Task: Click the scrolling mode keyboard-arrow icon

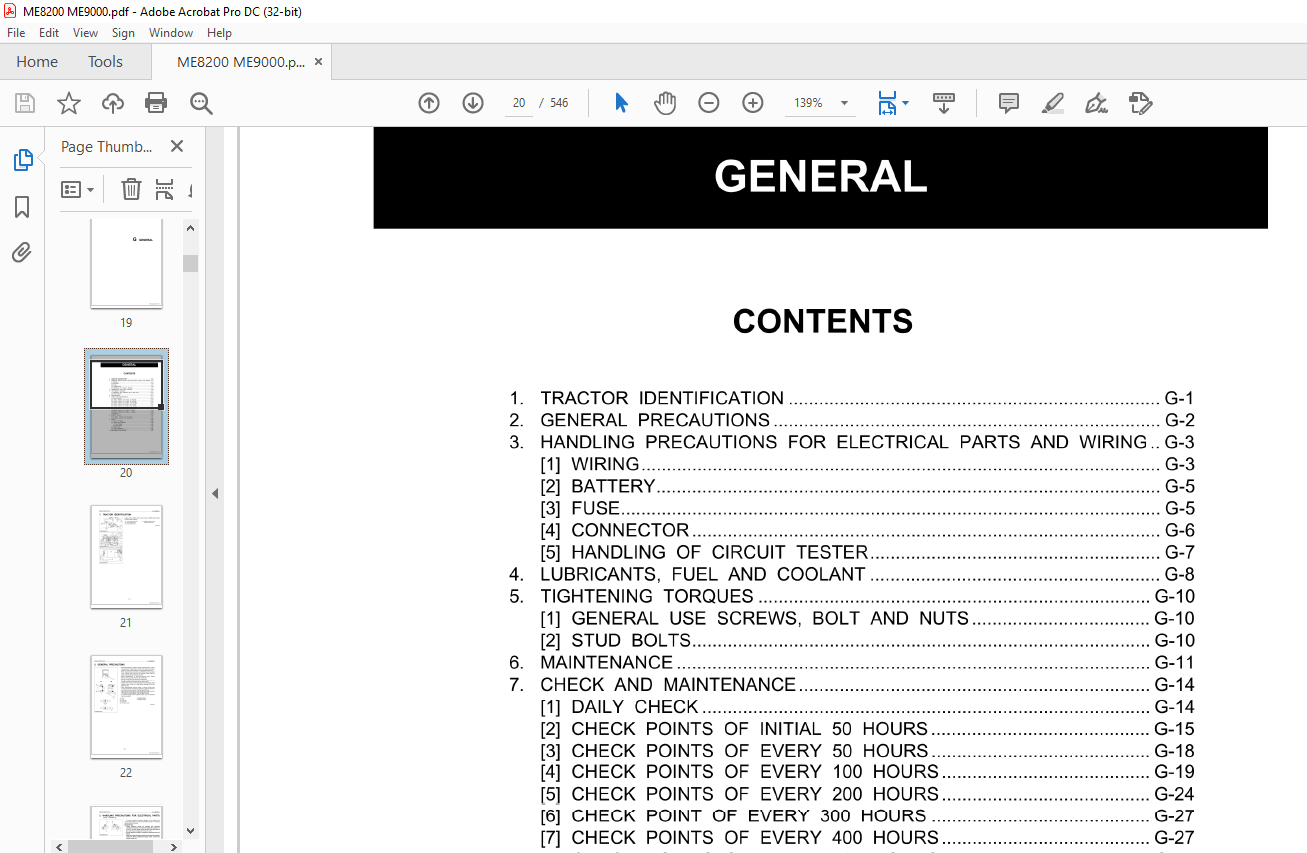Action: tap(944, 103)
